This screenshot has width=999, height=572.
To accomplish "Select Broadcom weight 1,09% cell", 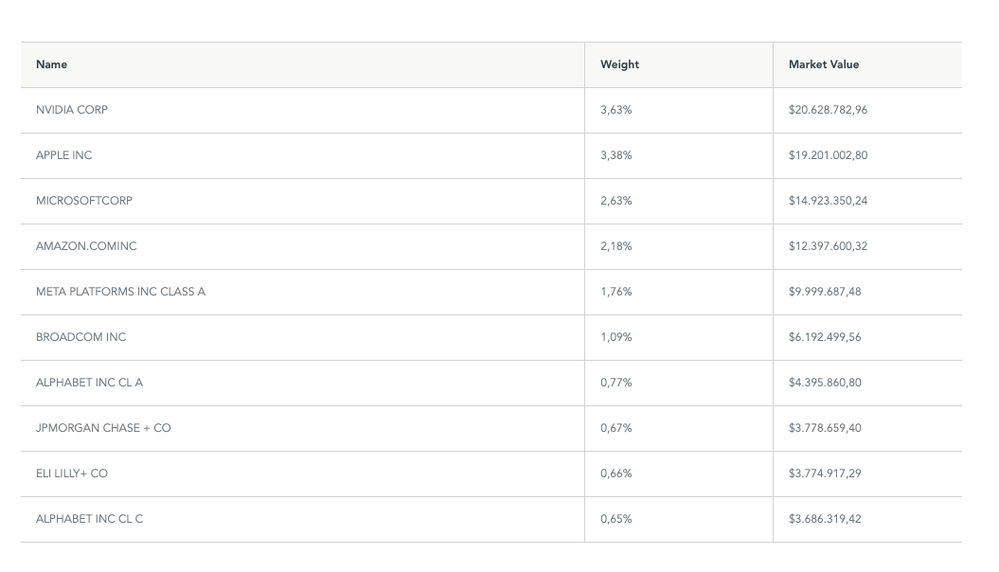I will tap(616, 337).
